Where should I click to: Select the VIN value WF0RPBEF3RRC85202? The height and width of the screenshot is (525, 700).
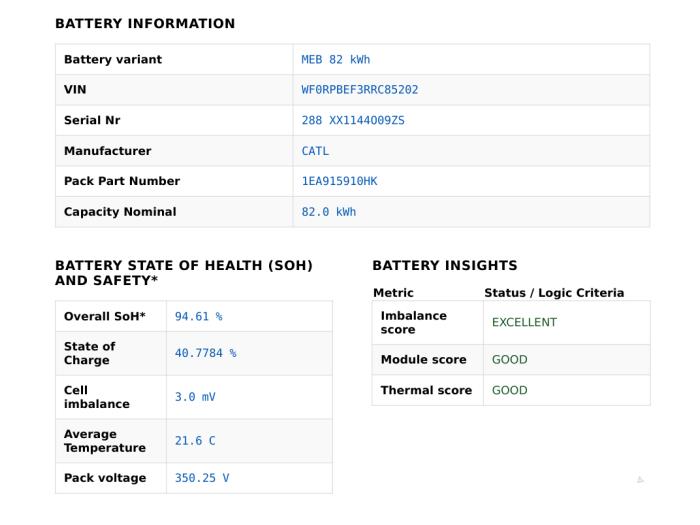point(360,90)
